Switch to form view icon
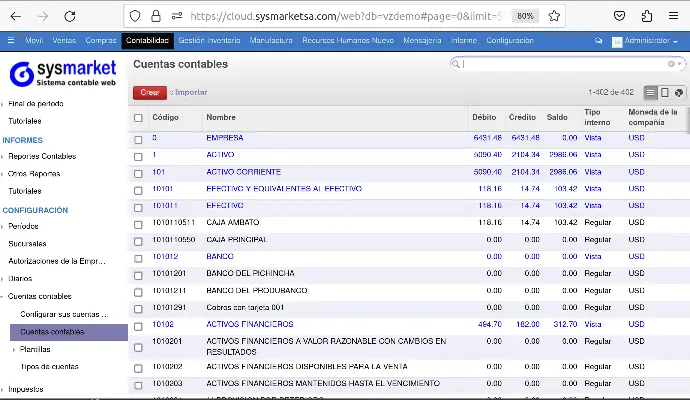The width and height of the screenshot is (690, 400). coord(665,92)
